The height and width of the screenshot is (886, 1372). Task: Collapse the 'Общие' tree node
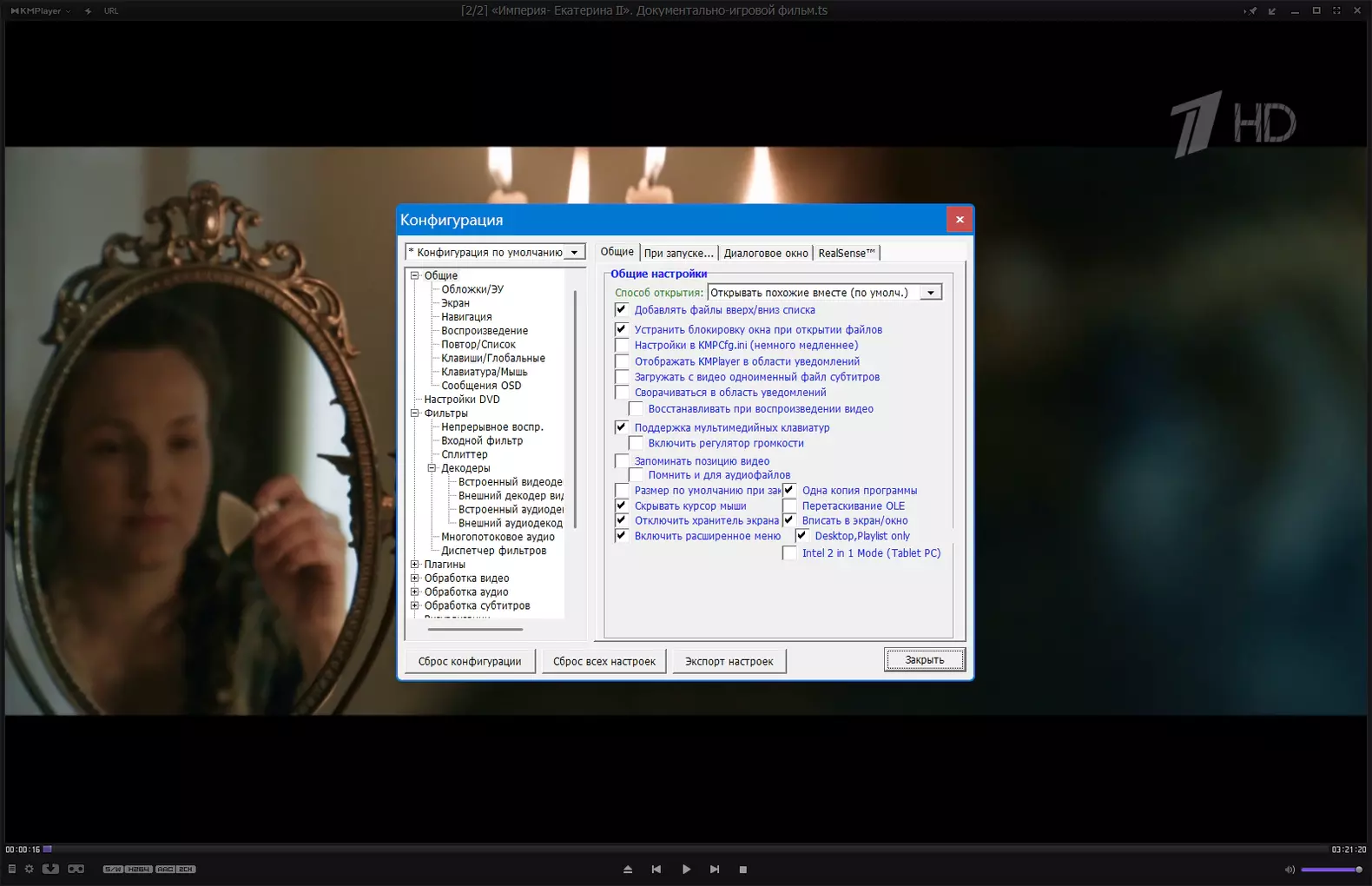(415, 275)
